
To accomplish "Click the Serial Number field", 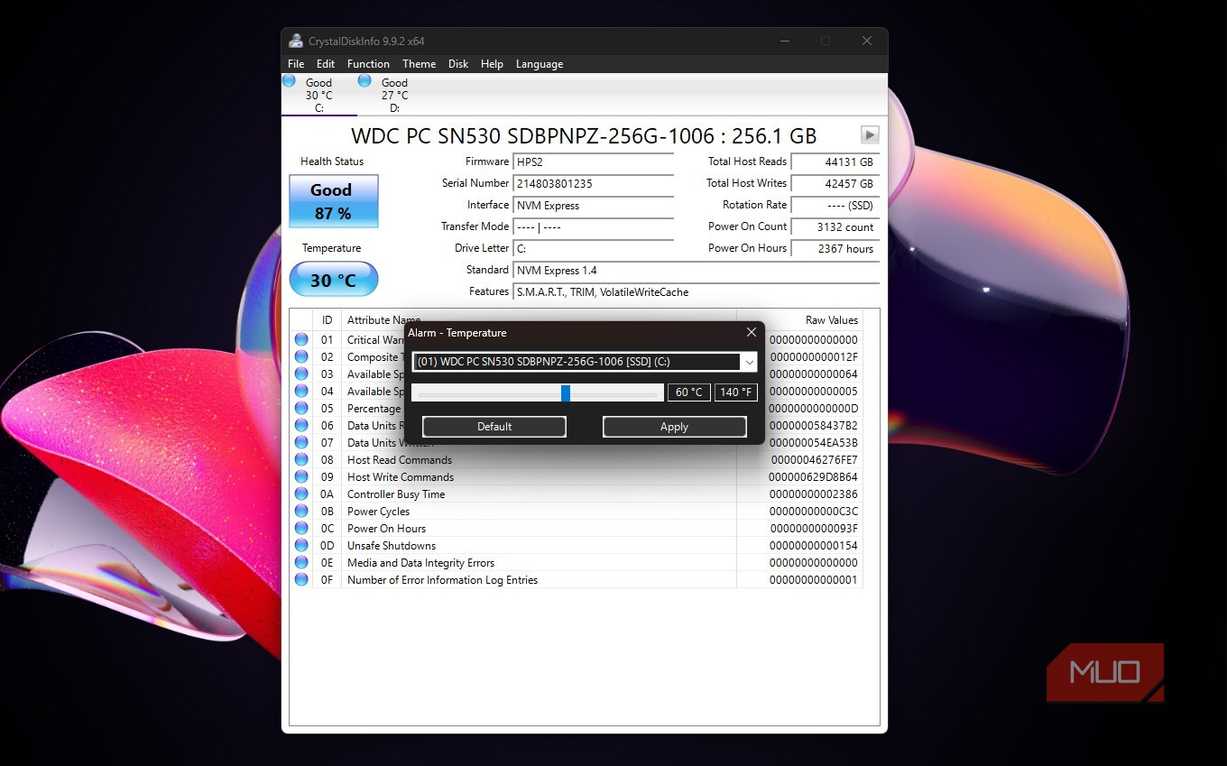I will click(593, 184).
